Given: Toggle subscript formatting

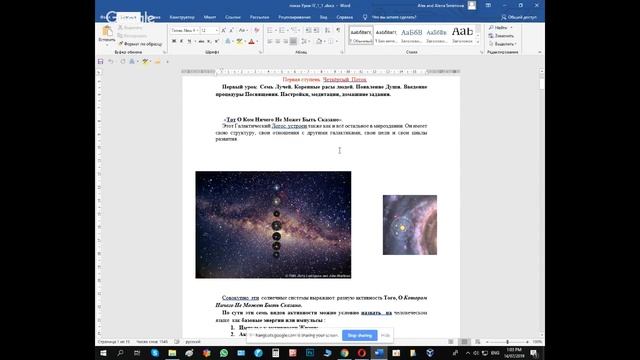Looking at the screenshot, I should pos(209,41).
